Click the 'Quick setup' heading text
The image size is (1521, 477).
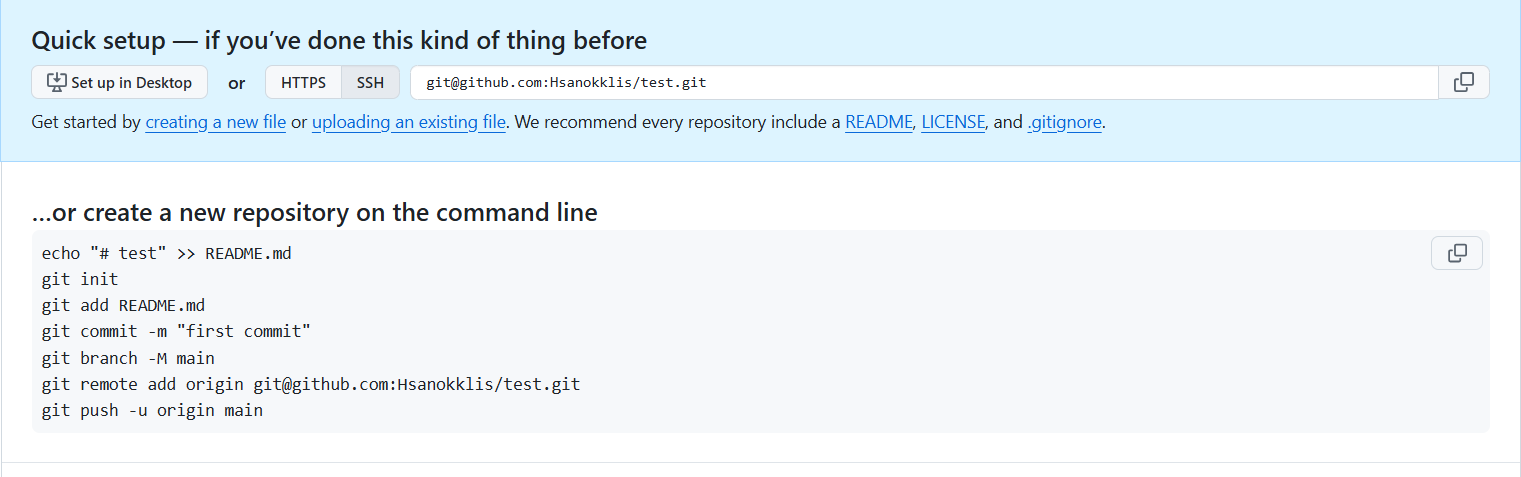338,41
